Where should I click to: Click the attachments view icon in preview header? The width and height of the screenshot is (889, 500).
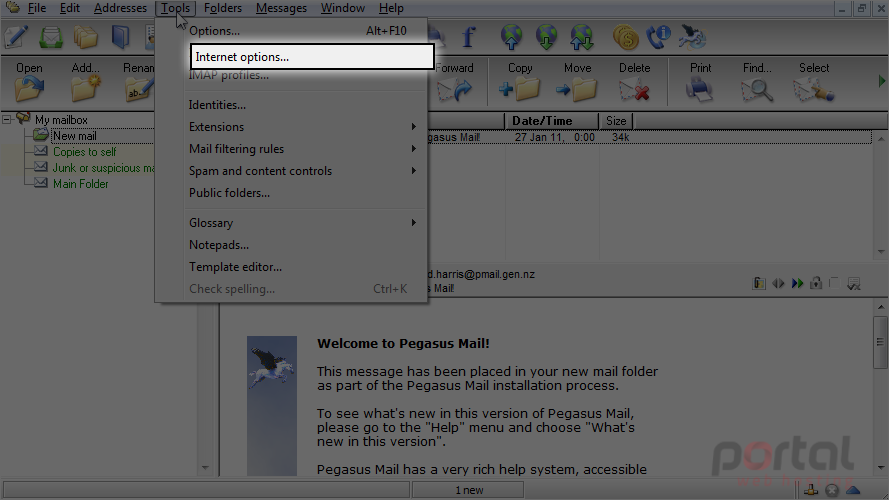pos(759,283)
